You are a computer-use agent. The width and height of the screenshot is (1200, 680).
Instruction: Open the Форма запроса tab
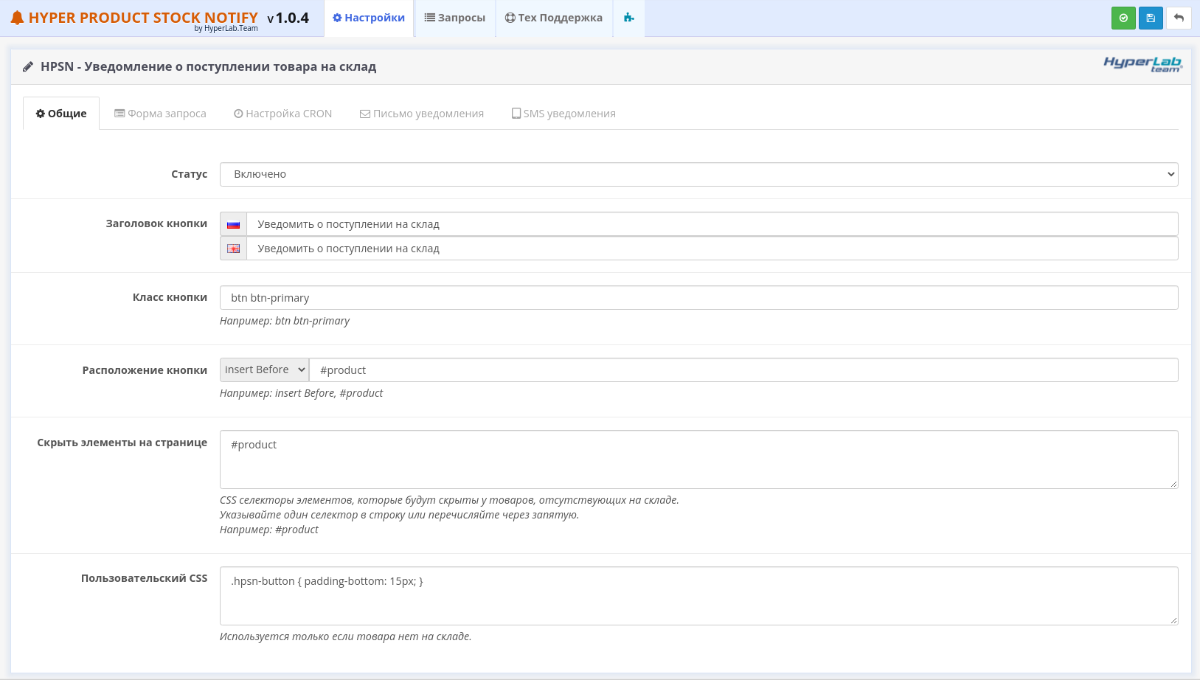coord(160,114)
